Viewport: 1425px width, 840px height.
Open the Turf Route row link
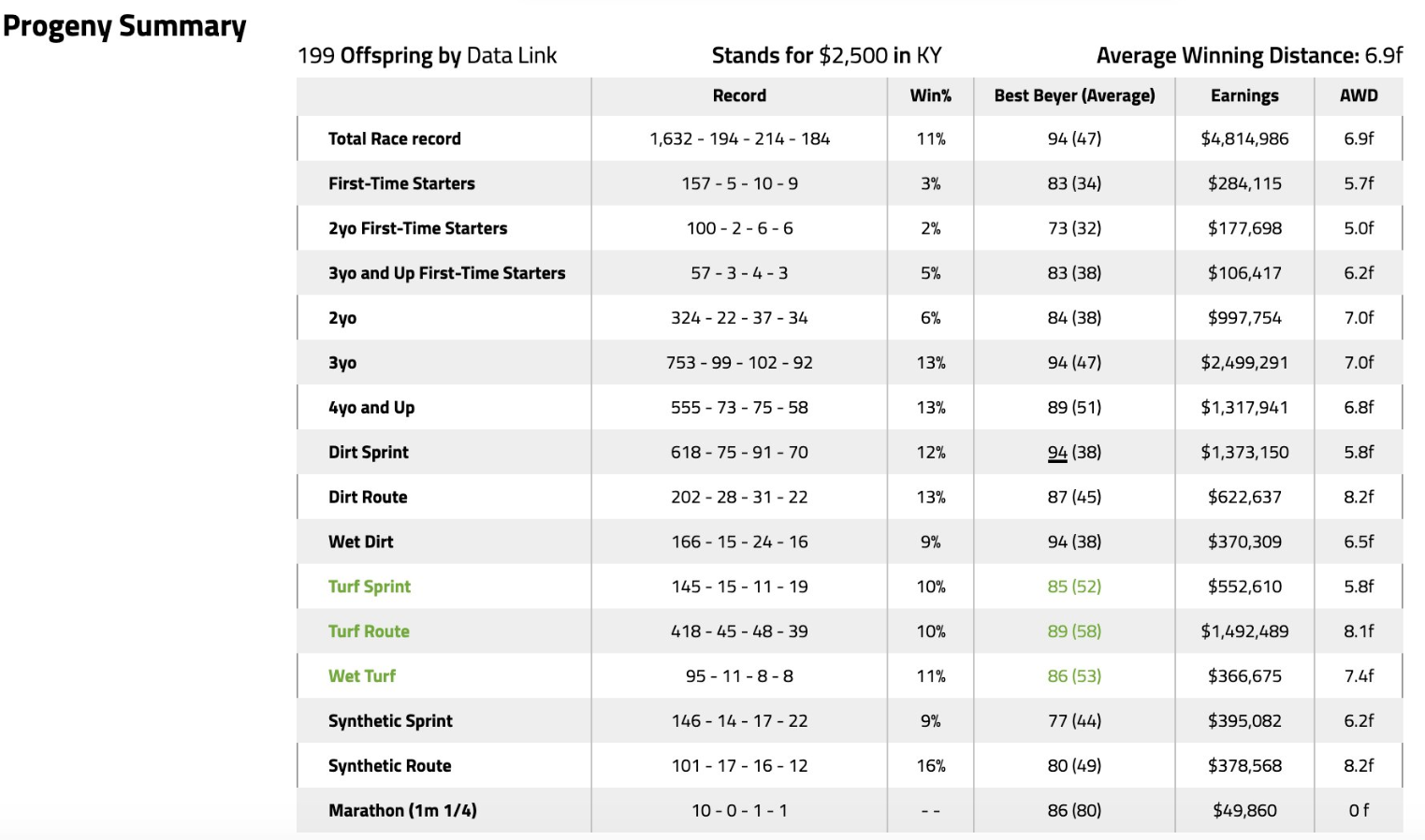tap(369, 631)
